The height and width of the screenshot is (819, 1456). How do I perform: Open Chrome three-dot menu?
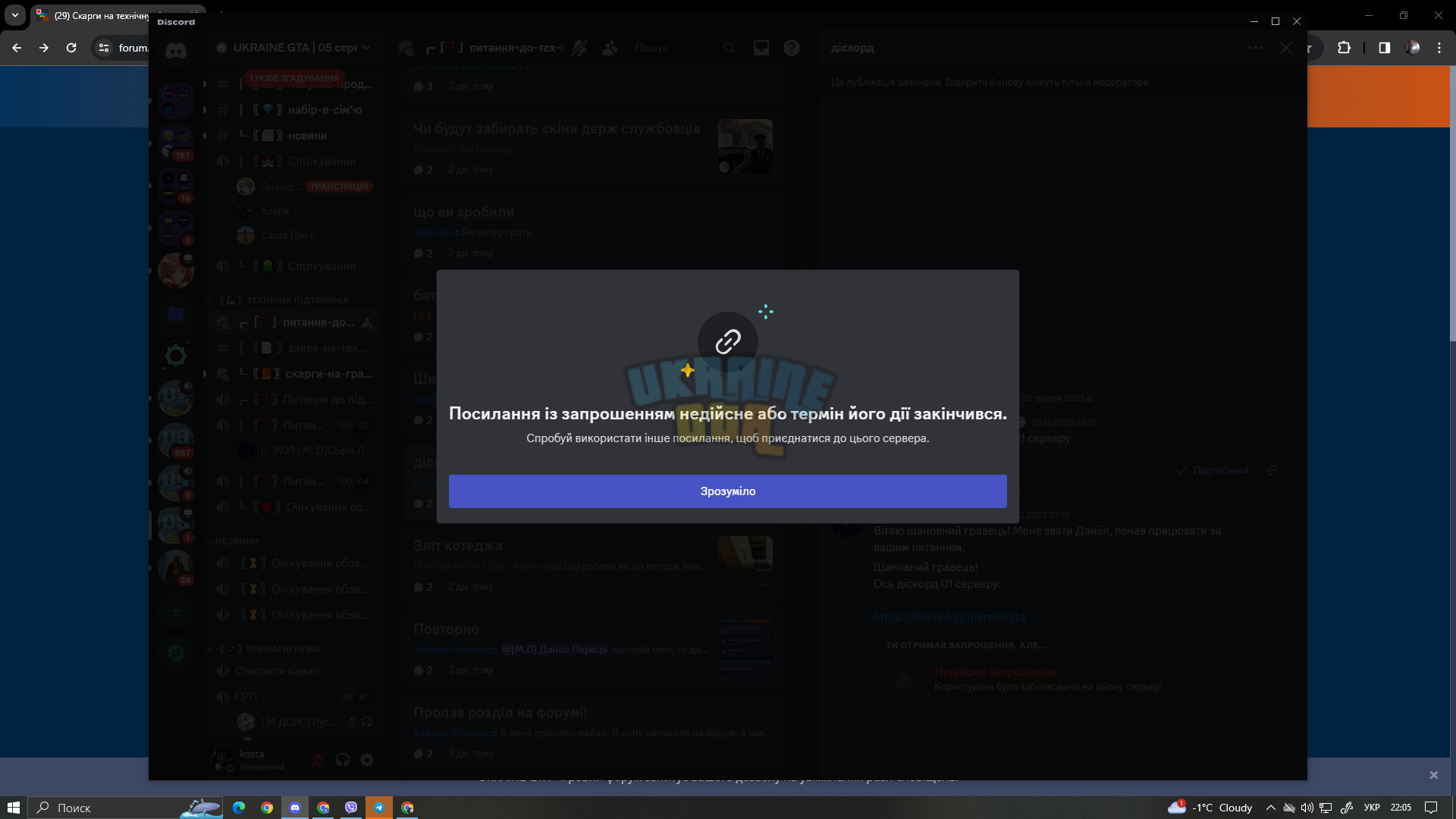pyautogui.click(x=1439, y=48)
